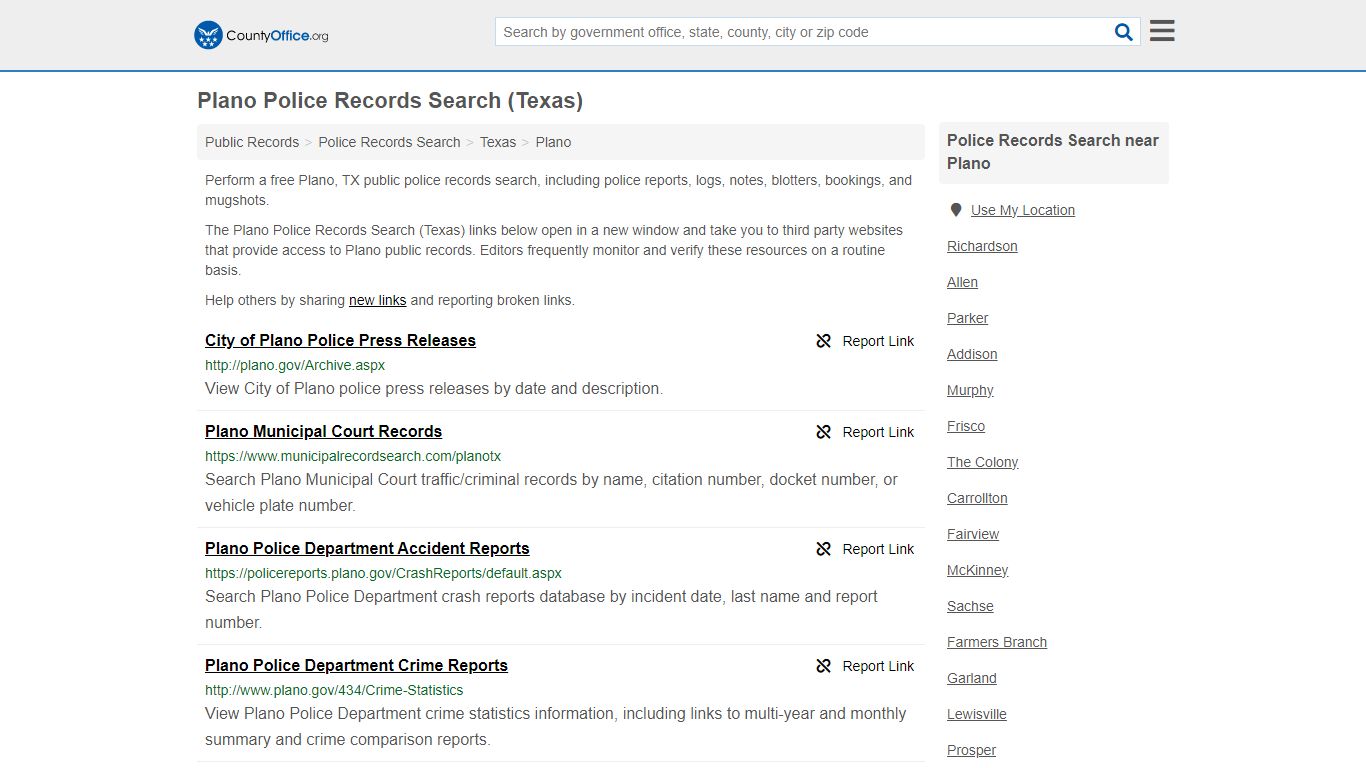Go to McKinney police records
This screenshot has height=768, width=1366.
coord(977,570)
